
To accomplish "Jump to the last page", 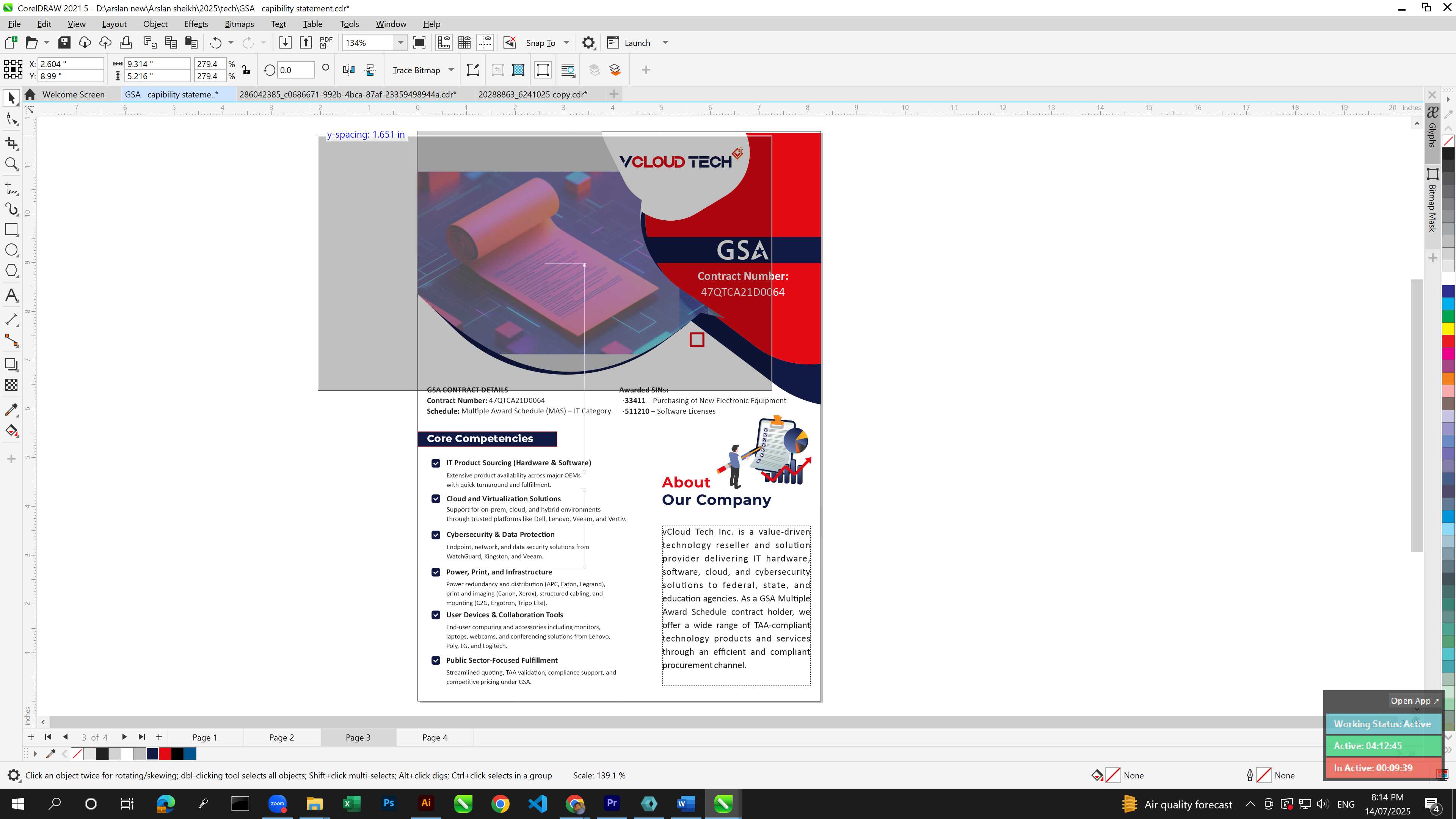I will [142, 736].
